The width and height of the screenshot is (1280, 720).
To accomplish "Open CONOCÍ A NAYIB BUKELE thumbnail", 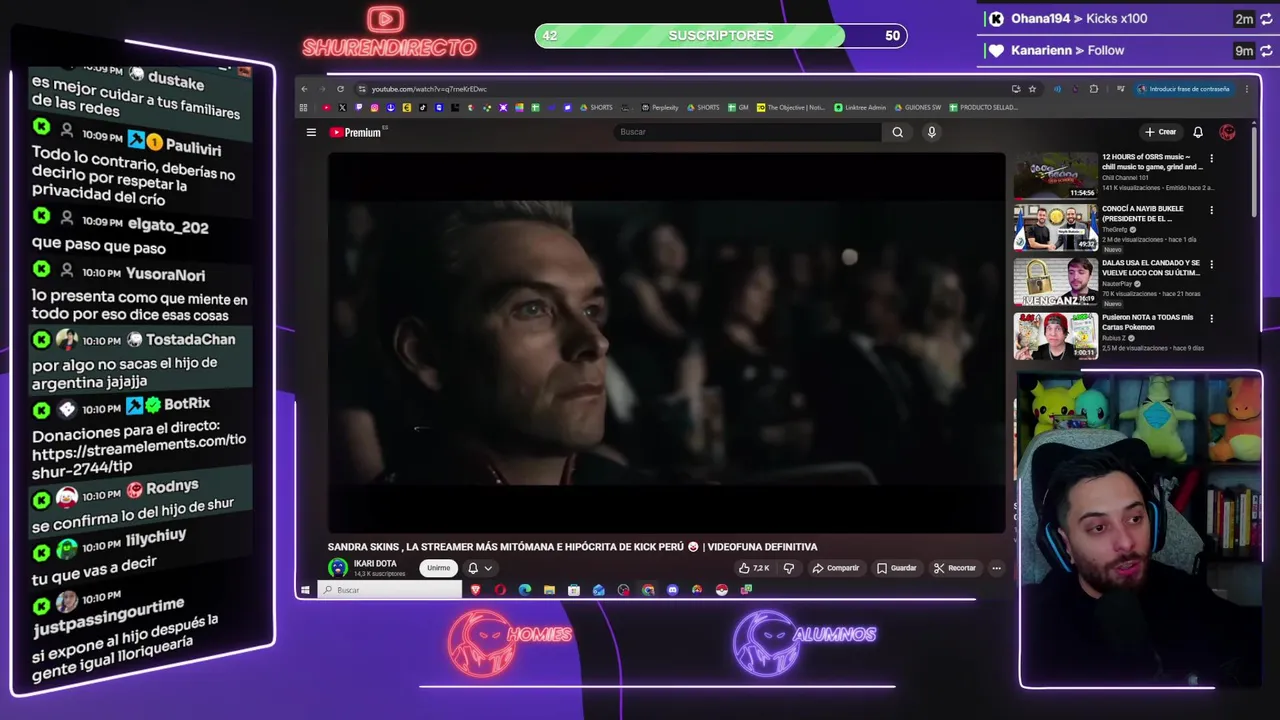I will 1055,227.
